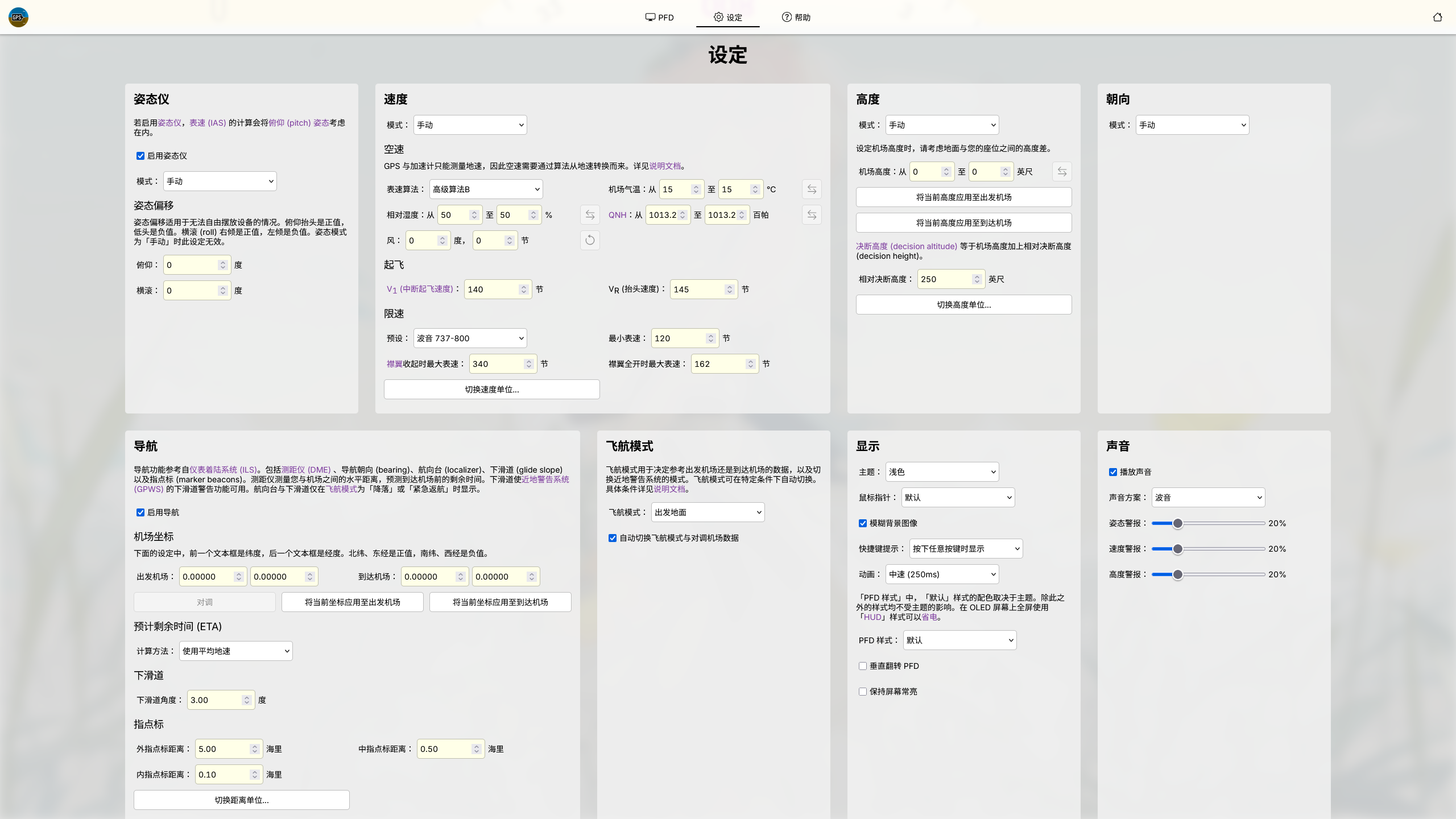The width and height of the screenshot is (1456, 819).
Task: Swap airport temperature values icon
Action: click(812, 189)
